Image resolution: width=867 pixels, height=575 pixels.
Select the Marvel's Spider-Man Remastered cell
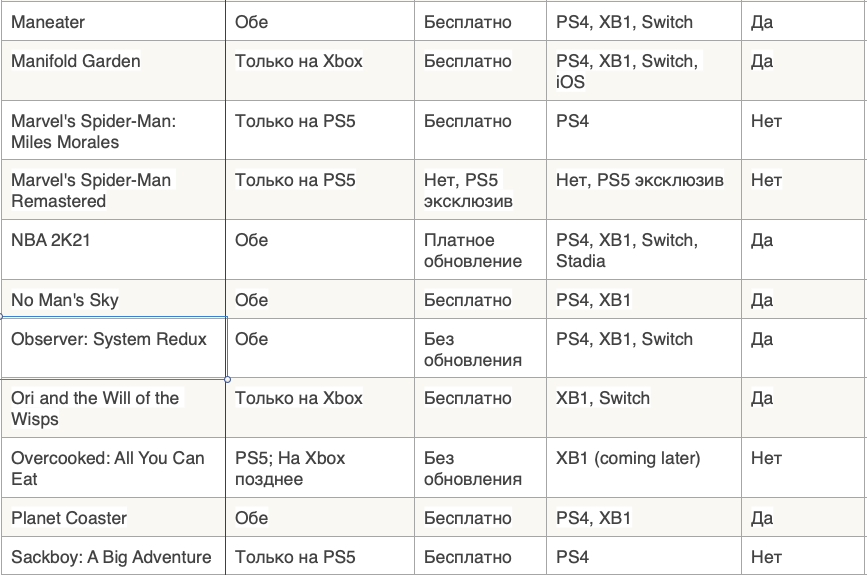click(x=91, y=190)
